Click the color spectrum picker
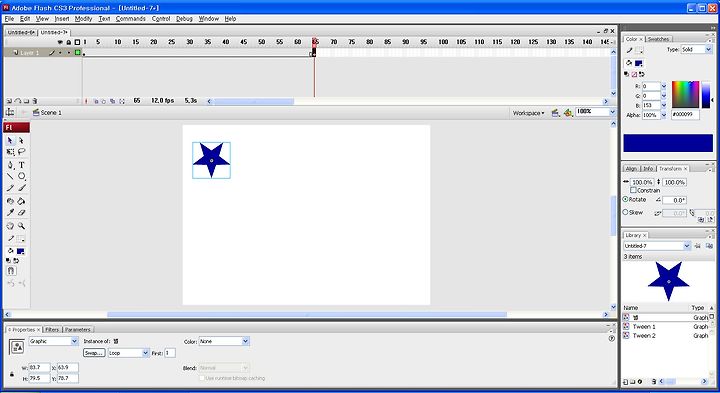 pyautogui.click(x=686, y=95)
